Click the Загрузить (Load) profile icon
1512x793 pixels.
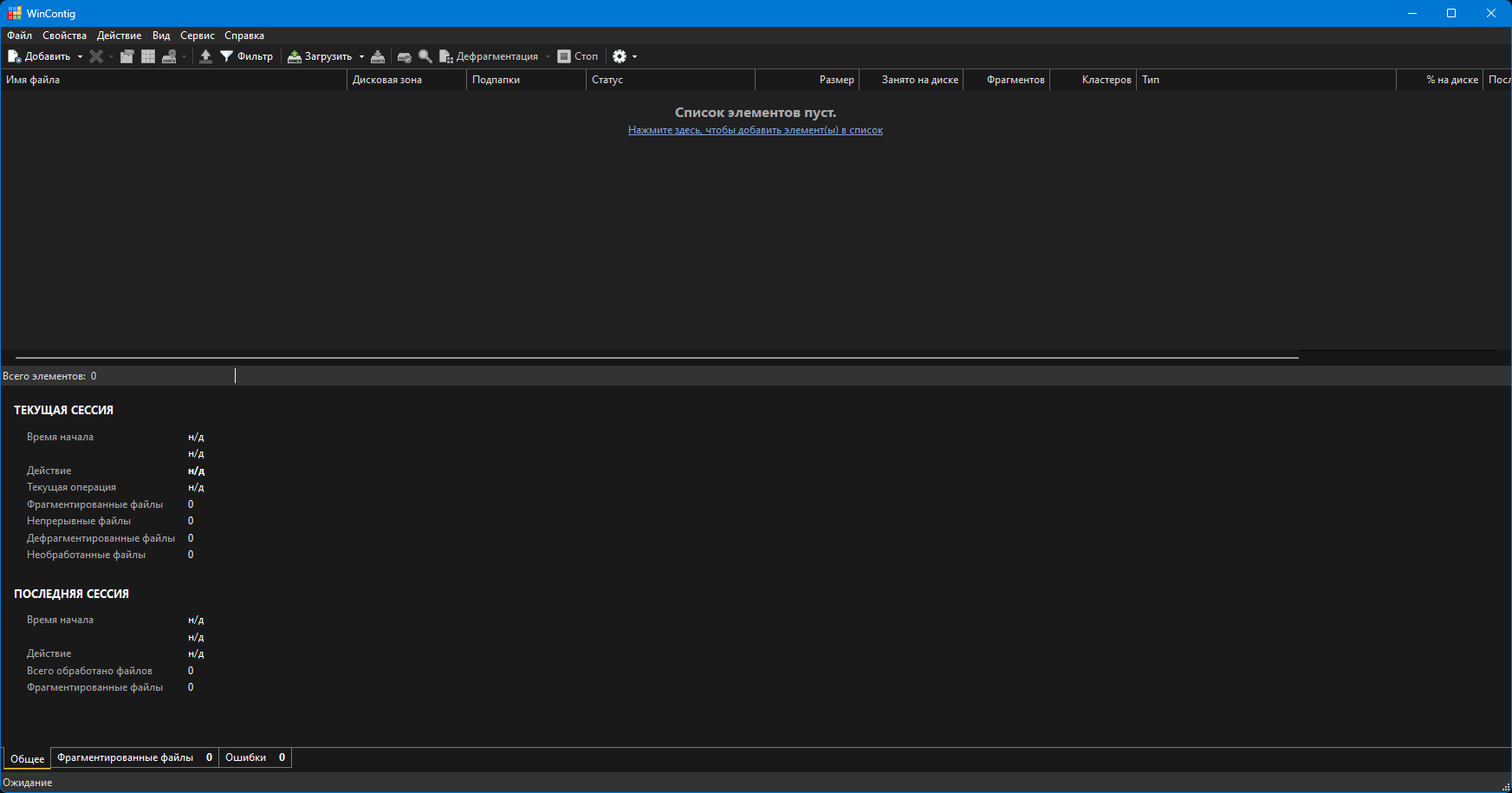[x=295, y=56]
